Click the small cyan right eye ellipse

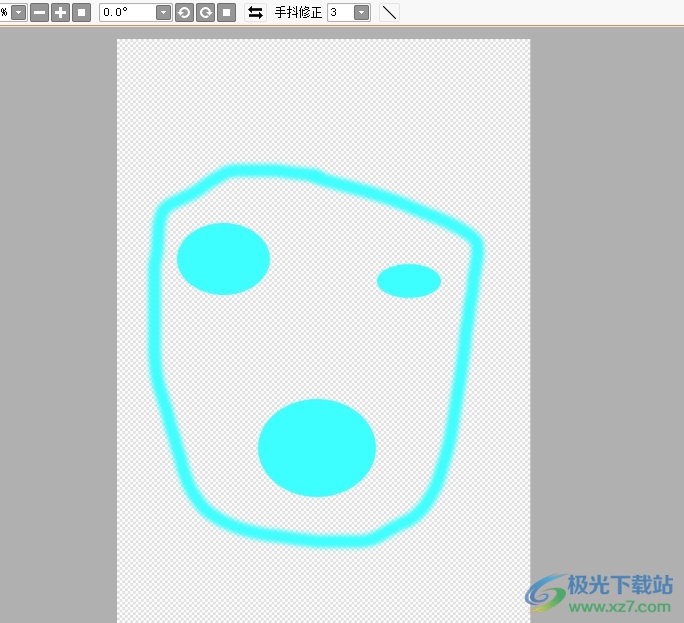click(x=409, y=281)
